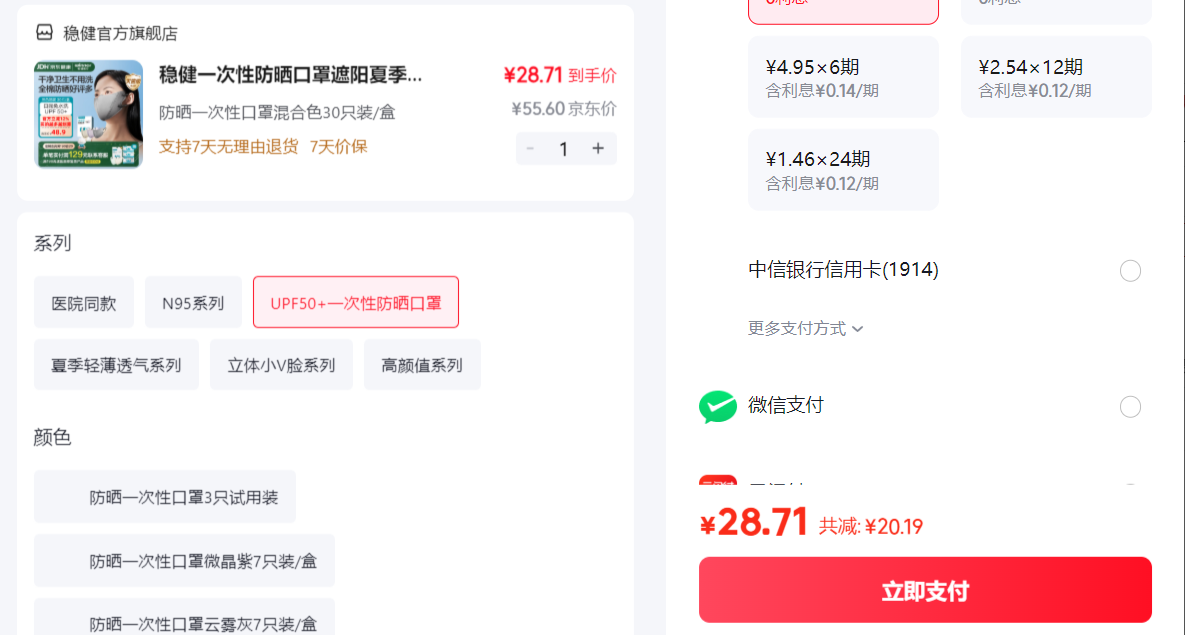
Task: Open the sunscreen mask product thumbnail
Action: pyautogui.click(x=88, y=114)
